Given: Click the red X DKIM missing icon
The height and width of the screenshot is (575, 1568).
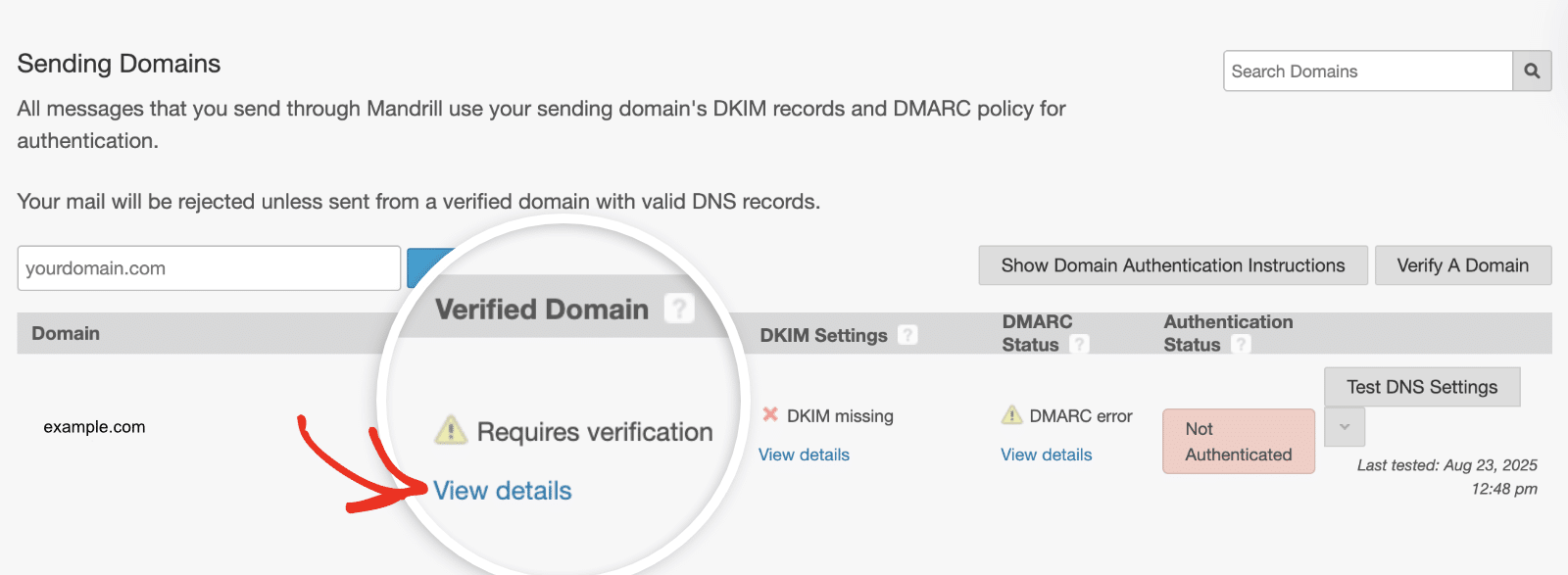Looking at the screenshot, I should point(770,414).
